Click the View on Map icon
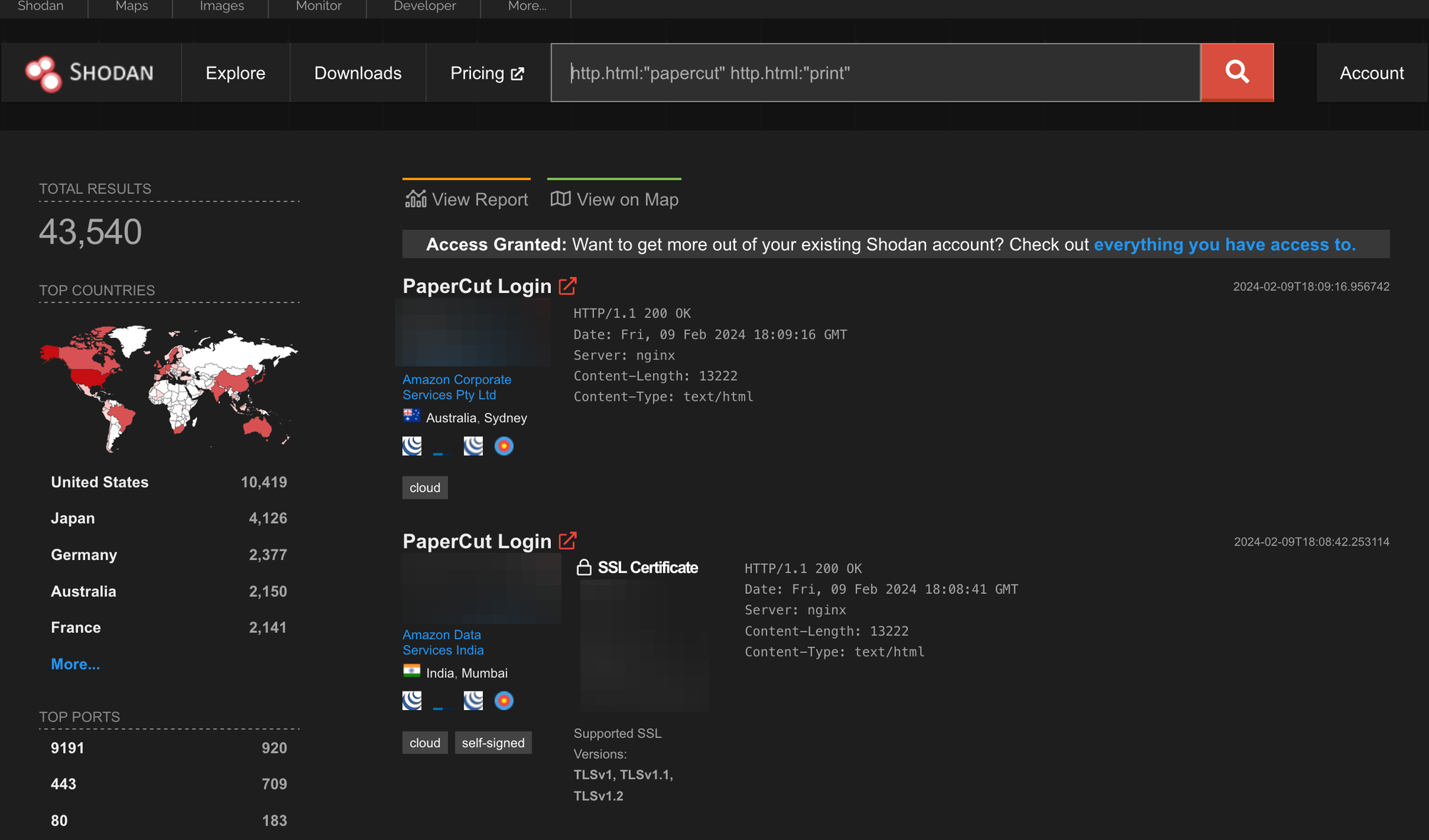1429x840 pixels. point(560,199)
